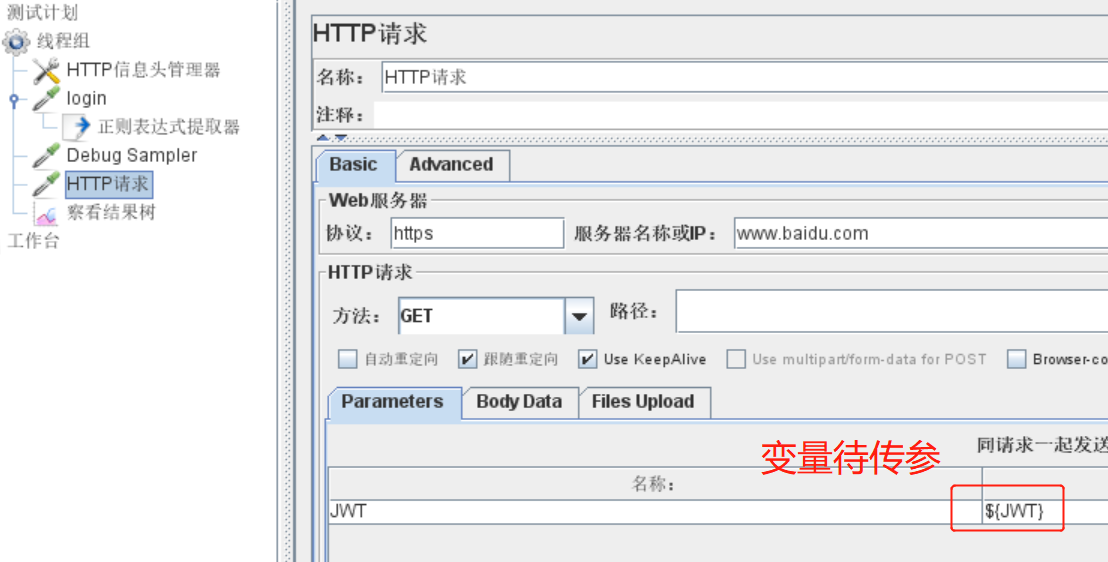Select 工作台 in the tree

point(33,240)
